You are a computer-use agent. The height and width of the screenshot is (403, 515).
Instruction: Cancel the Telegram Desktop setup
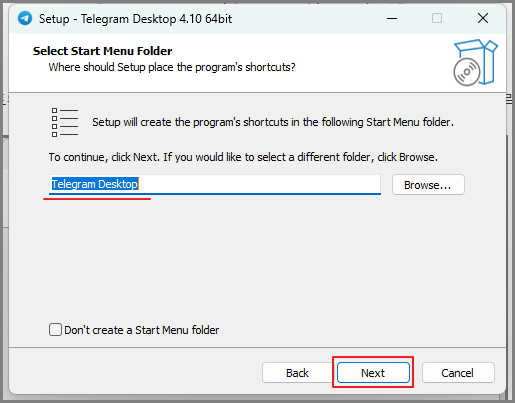pyautogui.click(x=458, y=372)
